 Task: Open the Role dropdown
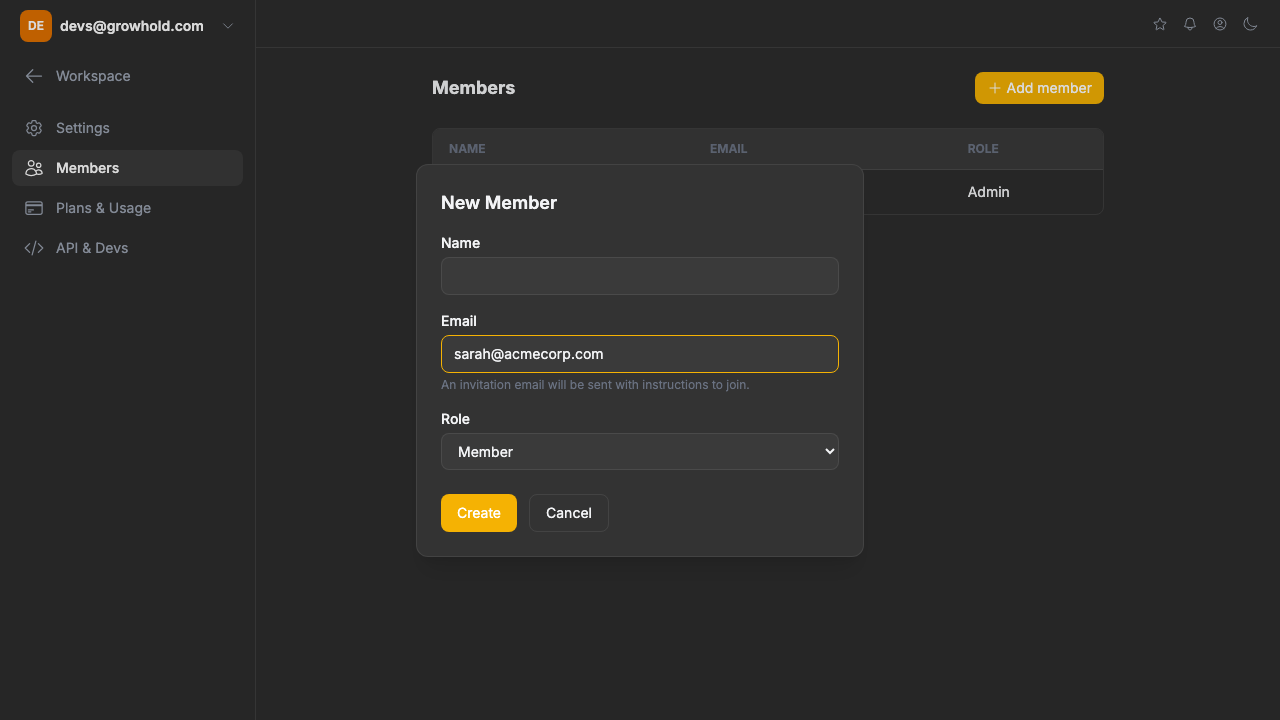[x=639, y=452]
